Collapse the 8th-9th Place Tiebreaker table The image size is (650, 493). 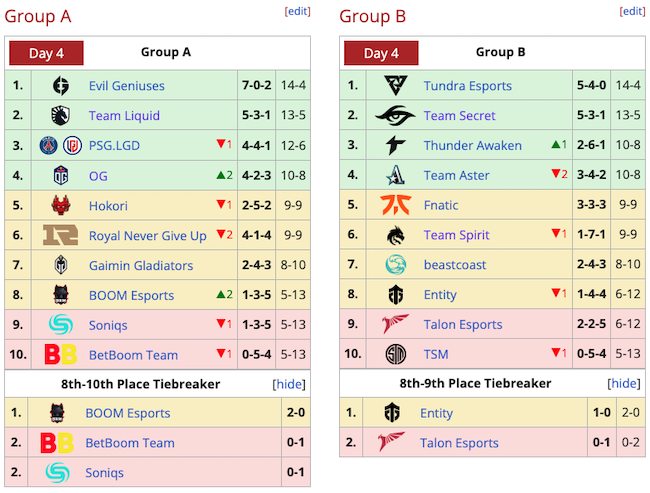click(x=624, y=384)
